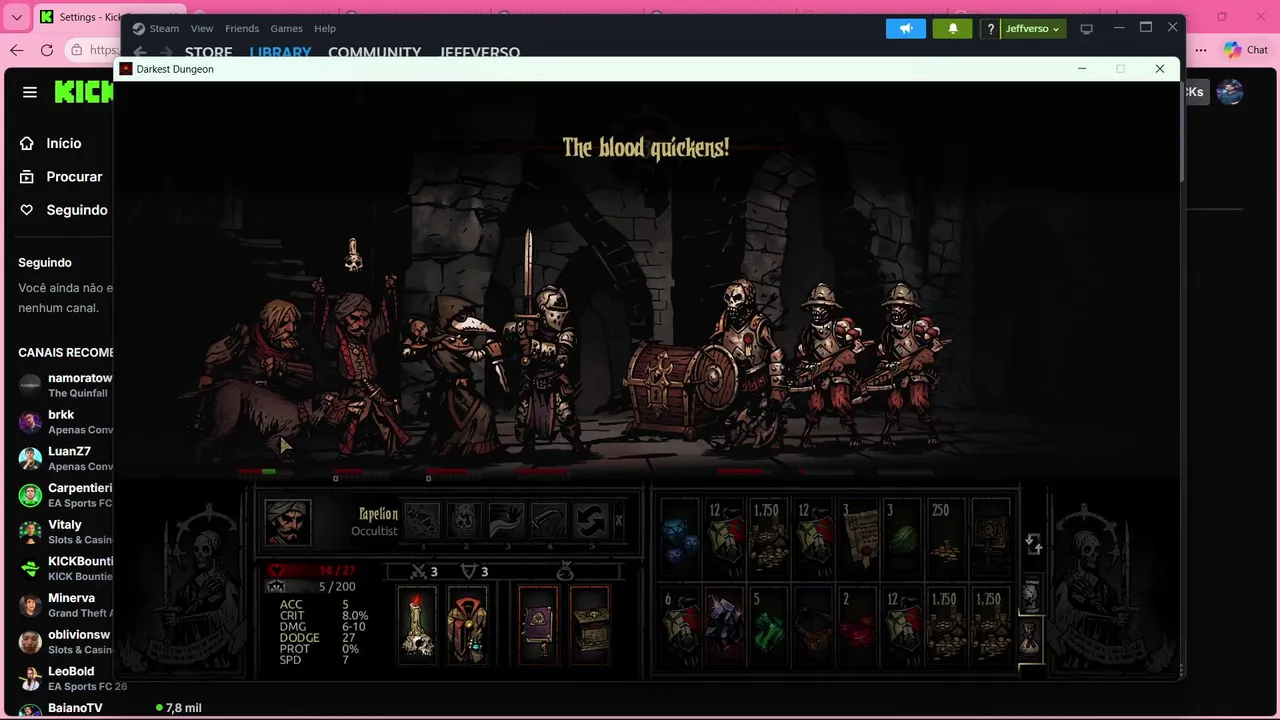Image resolution: width=1280 pixels, height=720 pixels.
Task: Click the inventory swap arrows icon
Action: click(1034, 544)
